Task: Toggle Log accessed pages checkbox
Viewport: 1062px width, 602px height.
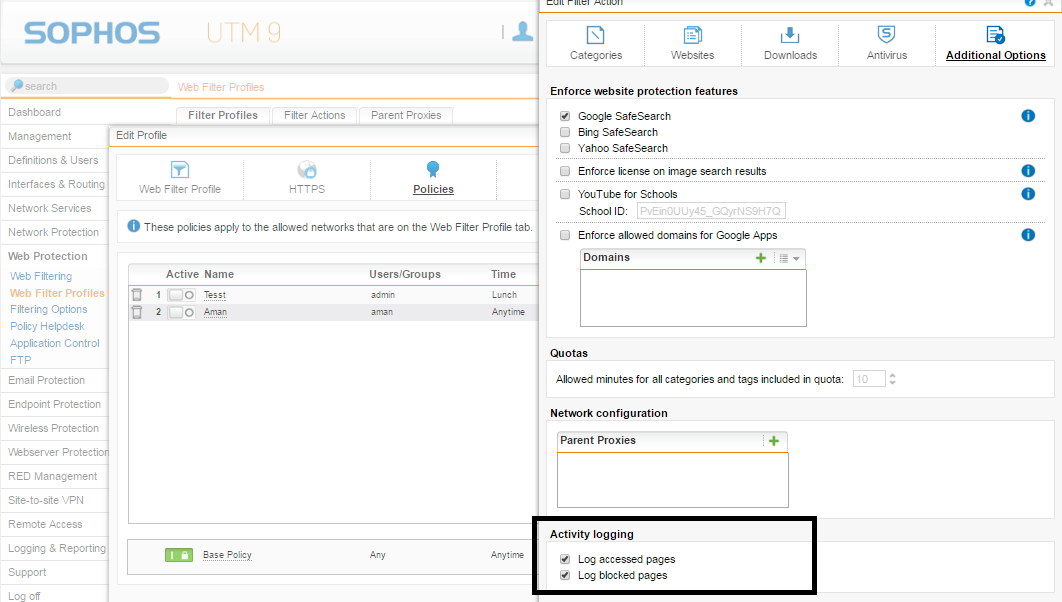Action: 565,559
